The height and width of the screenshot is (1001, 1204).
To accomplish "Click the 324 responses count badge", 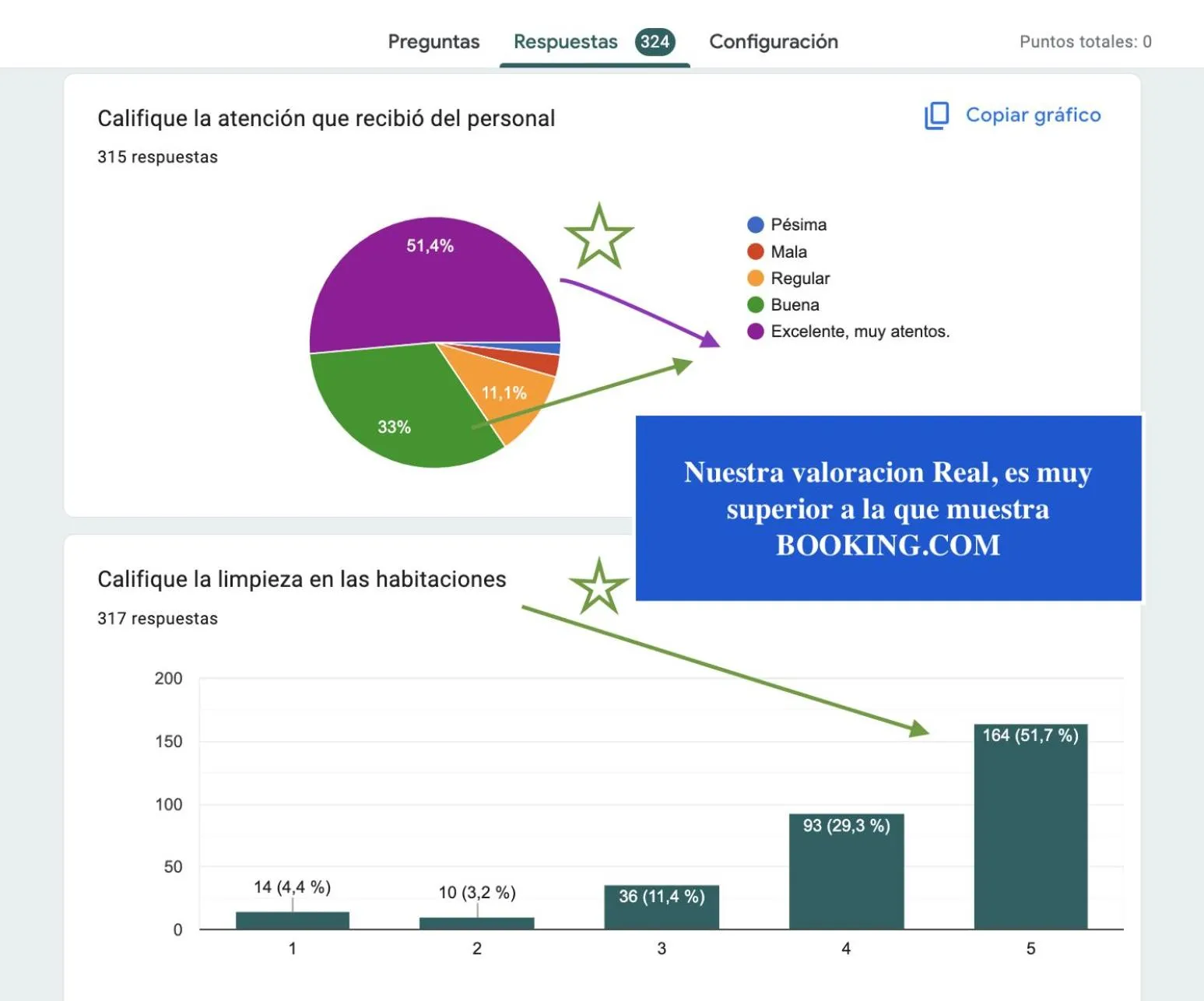I will pyautogui.click(x=655, y=42).
